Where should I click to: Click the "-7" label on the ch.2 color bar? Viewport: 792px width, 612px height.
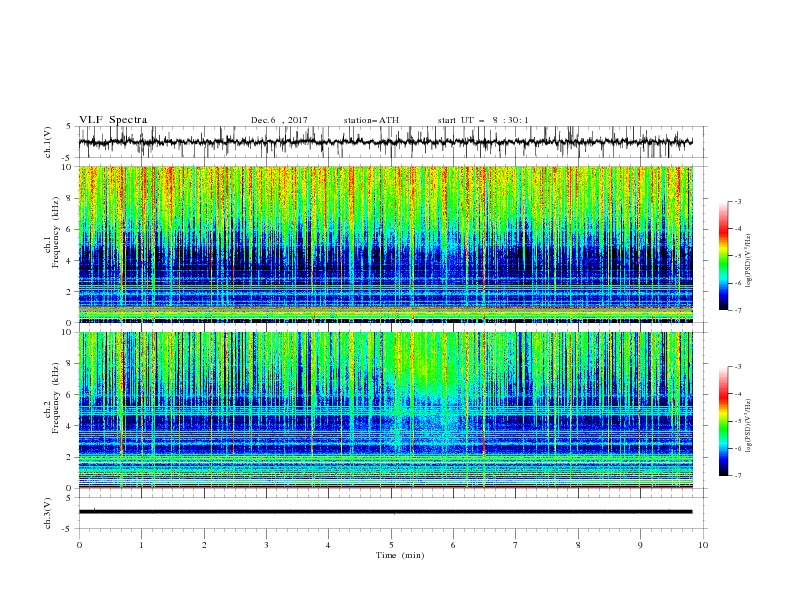(737, 475)
